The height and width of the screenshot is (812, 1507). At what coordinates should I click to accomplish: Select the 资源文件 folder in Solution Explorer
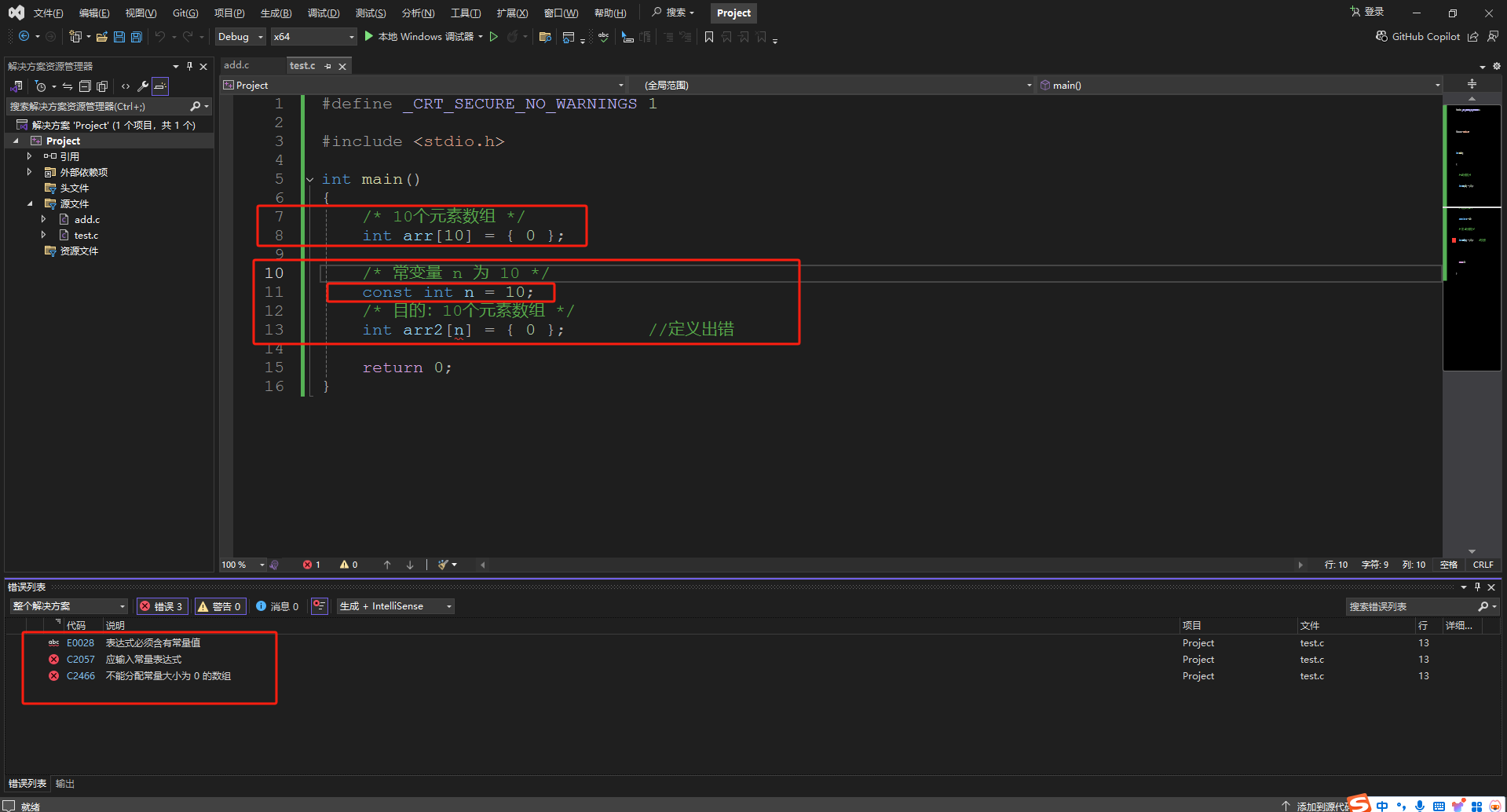click(x=79, y=251)
